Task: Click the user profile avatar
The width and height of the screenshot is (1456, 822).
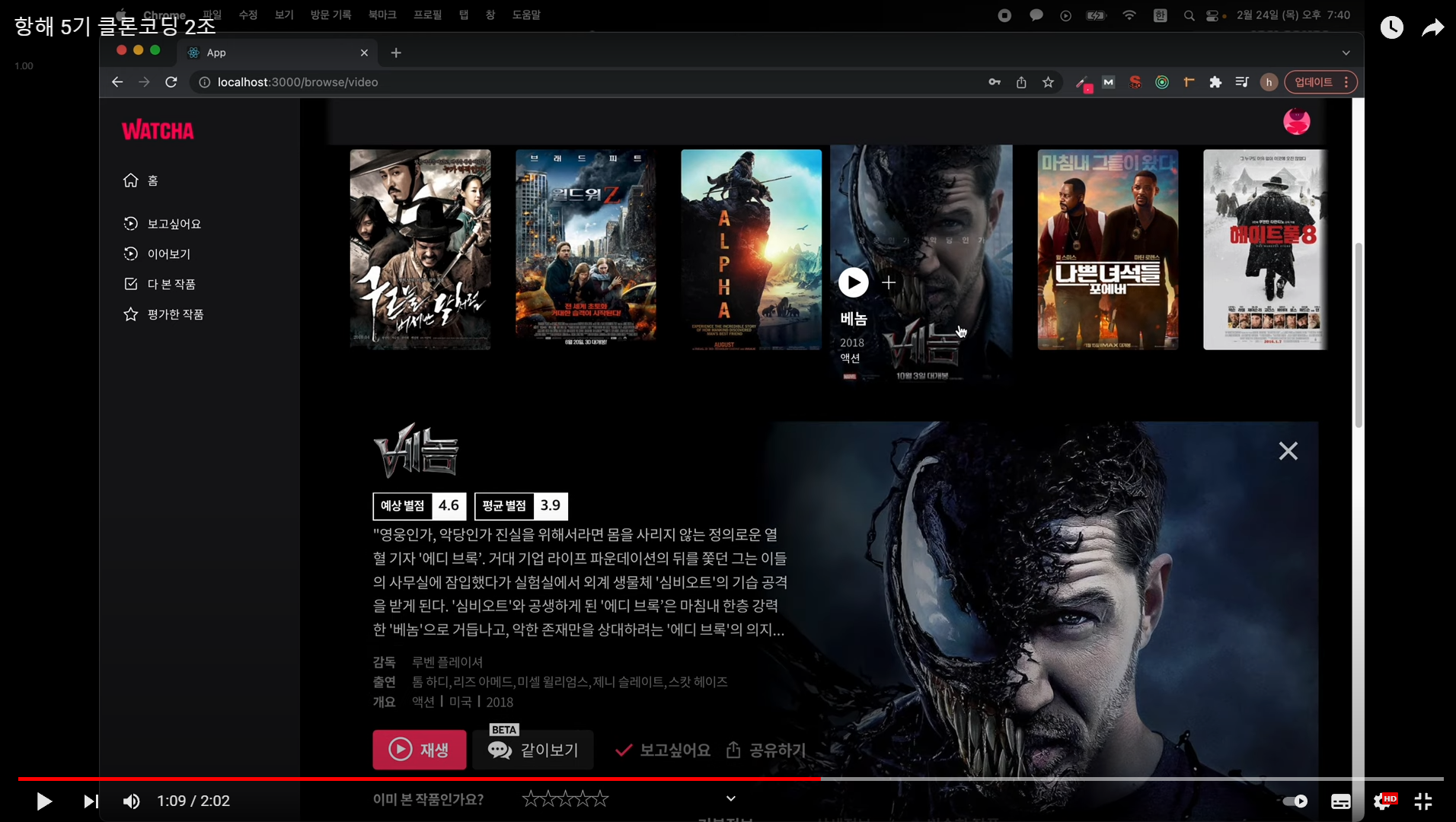Action: [1296, 121]
